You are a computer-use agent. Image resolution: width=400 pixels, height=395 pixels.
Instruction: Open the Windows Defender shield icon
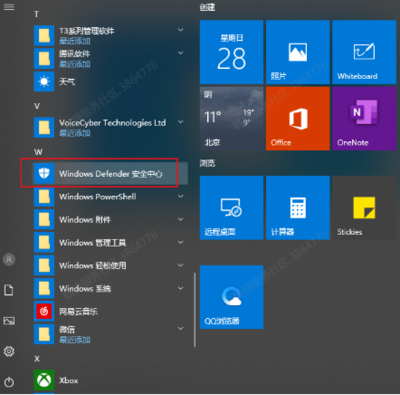(x=44, y=173)
